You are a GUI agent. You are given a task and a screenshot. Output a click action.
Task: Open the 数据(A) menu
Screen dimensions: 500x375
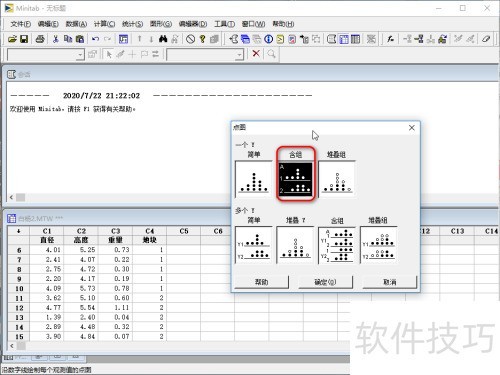point(76,24)
